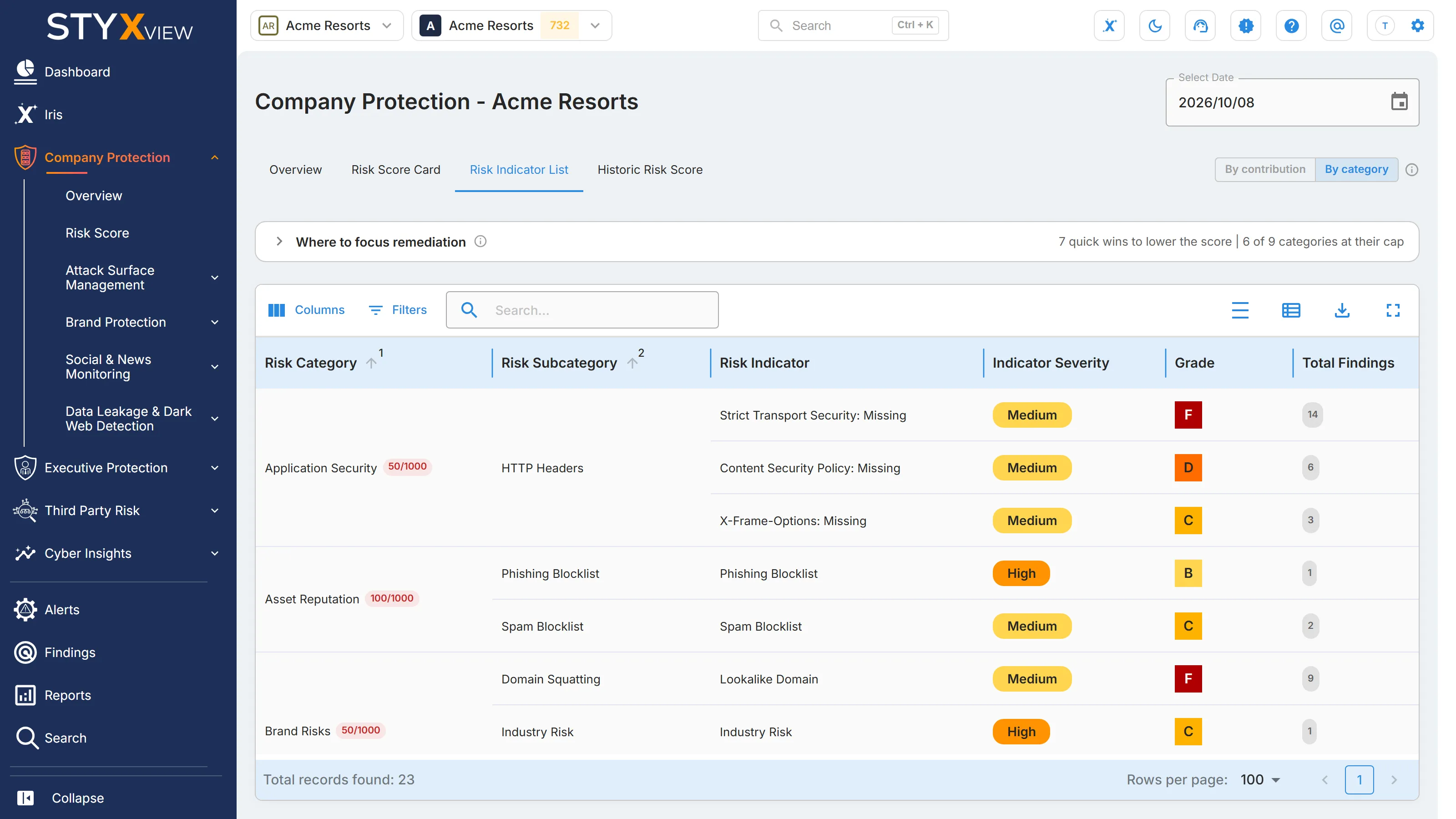Click the help question mark icon

pyautogui.click(x=1291, y=25)
